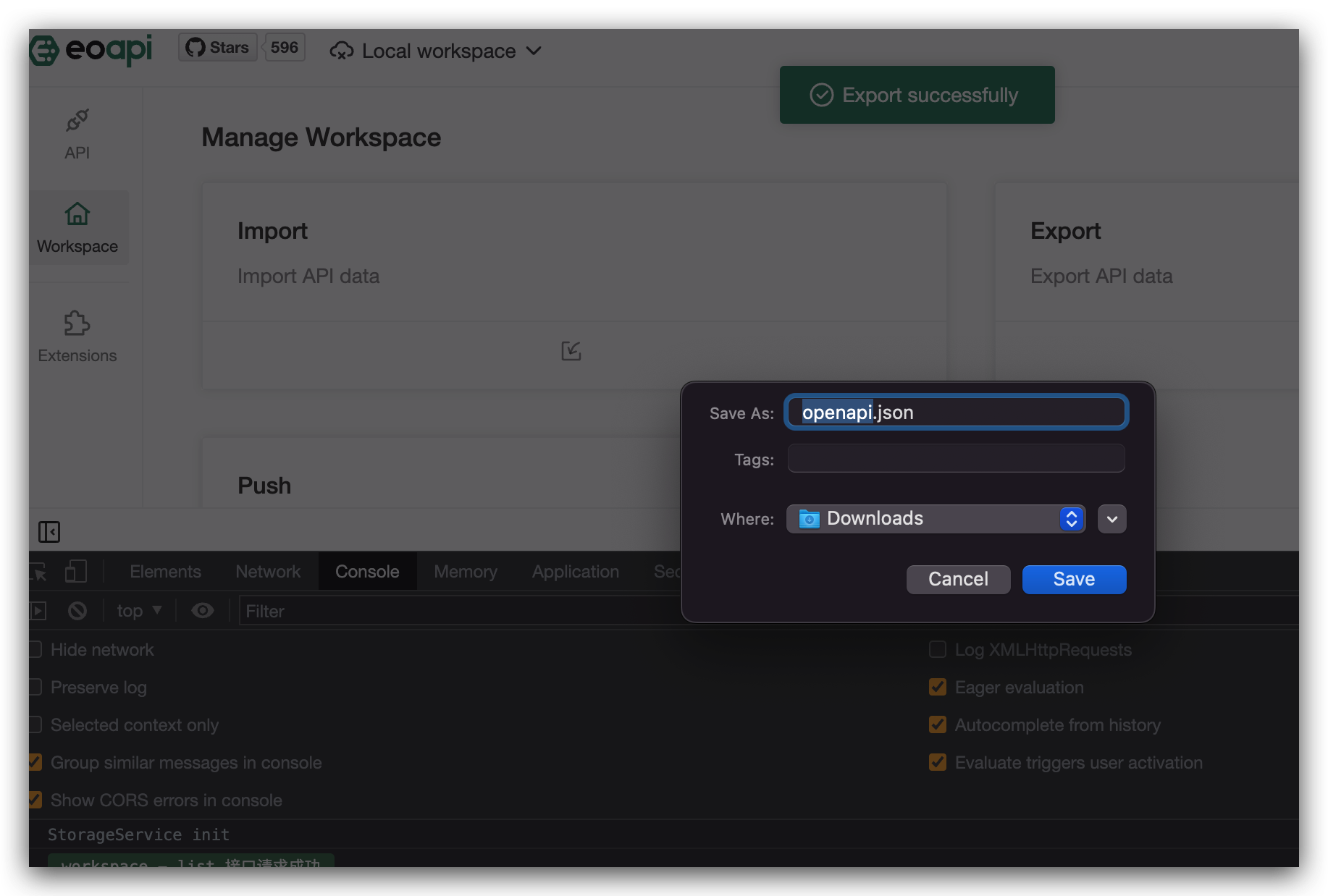The height and width of the screenshot is (896, 1328).
Task: Uncheck Evaluate triggers user activation
Action: coord(938,763)
